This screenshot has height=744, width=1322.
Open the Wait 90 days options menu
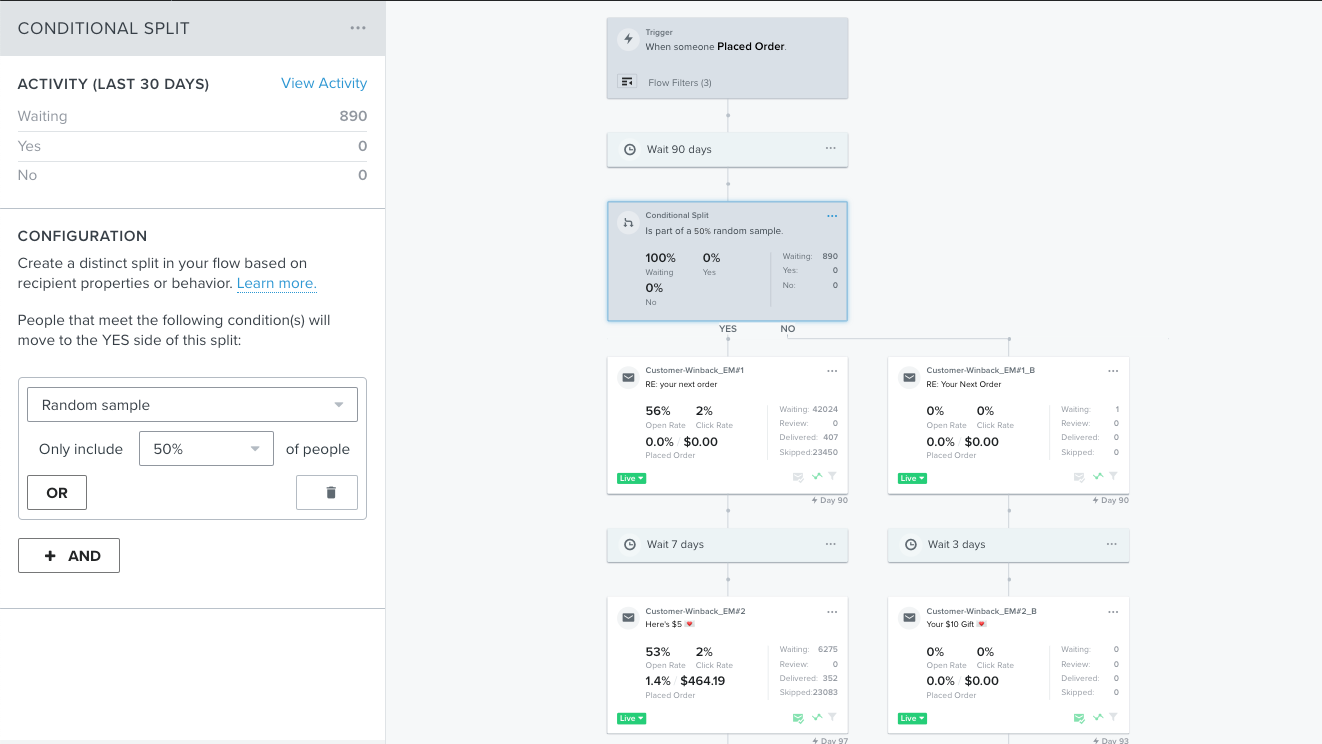click(x=831, y=149)
